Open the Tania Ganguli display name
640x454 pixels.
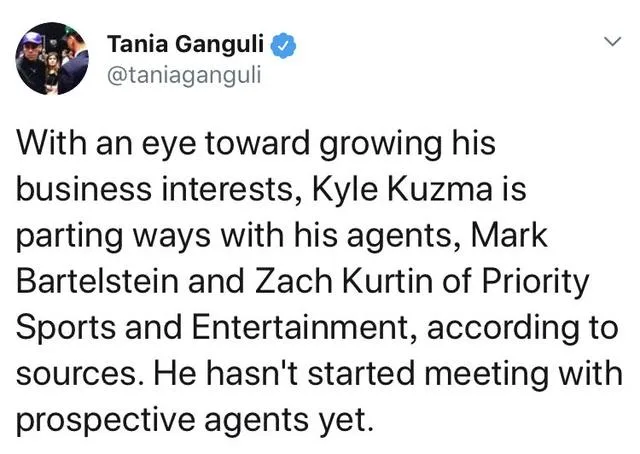pyautogui.click(x=185, y=44)
